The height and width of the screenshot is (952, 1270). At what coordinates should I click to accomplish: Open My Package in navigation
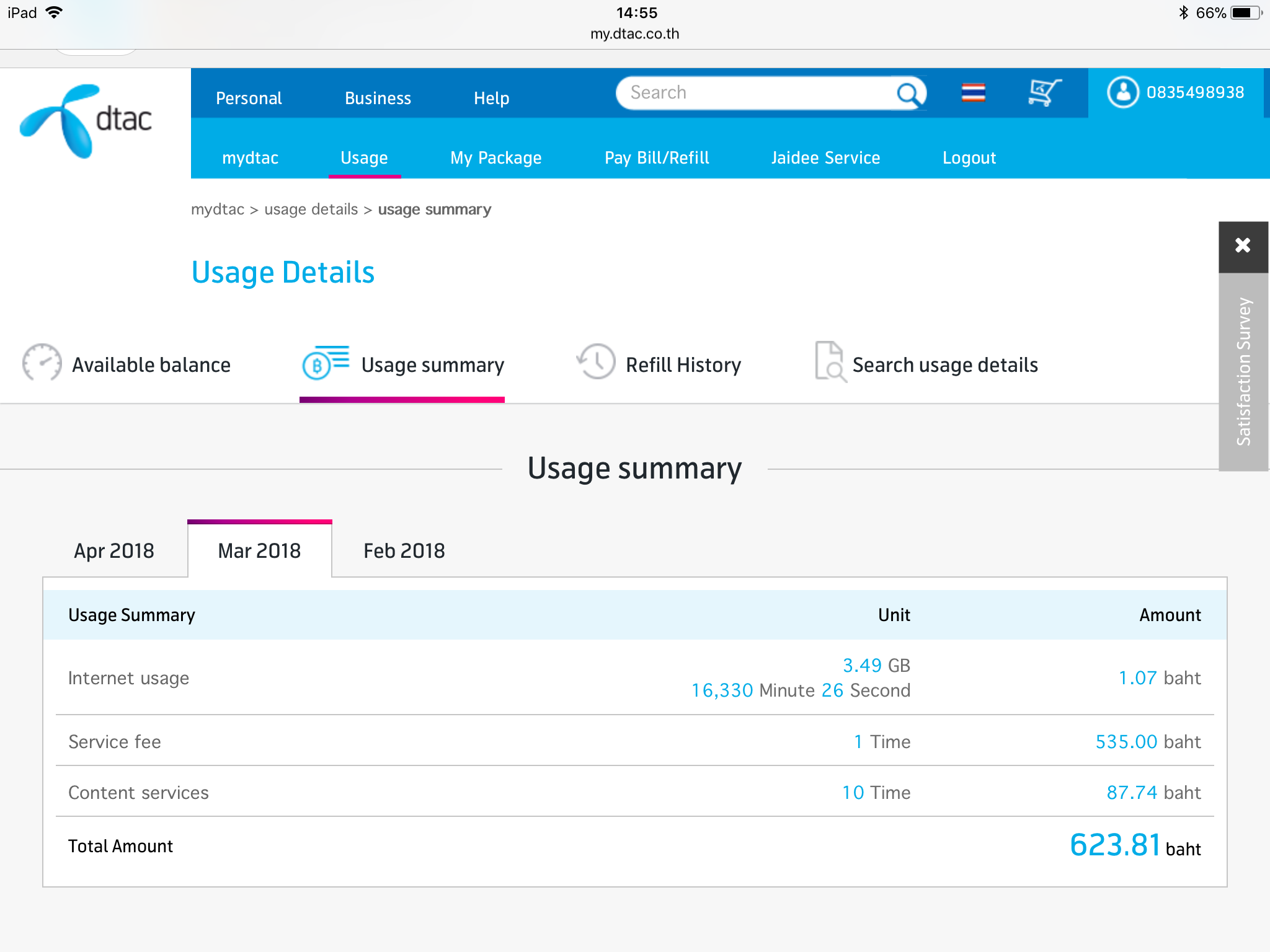pyautogui.click(x=496, y=158)
